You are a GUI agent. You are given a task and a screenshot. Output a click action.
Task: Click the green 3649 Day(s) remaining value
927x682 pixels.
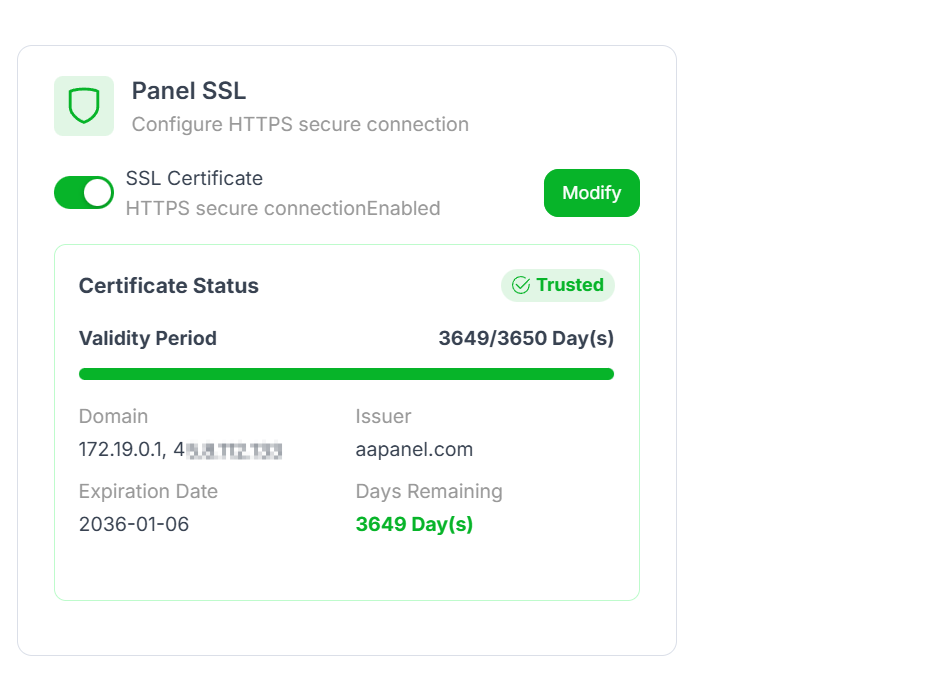point(414,524)
